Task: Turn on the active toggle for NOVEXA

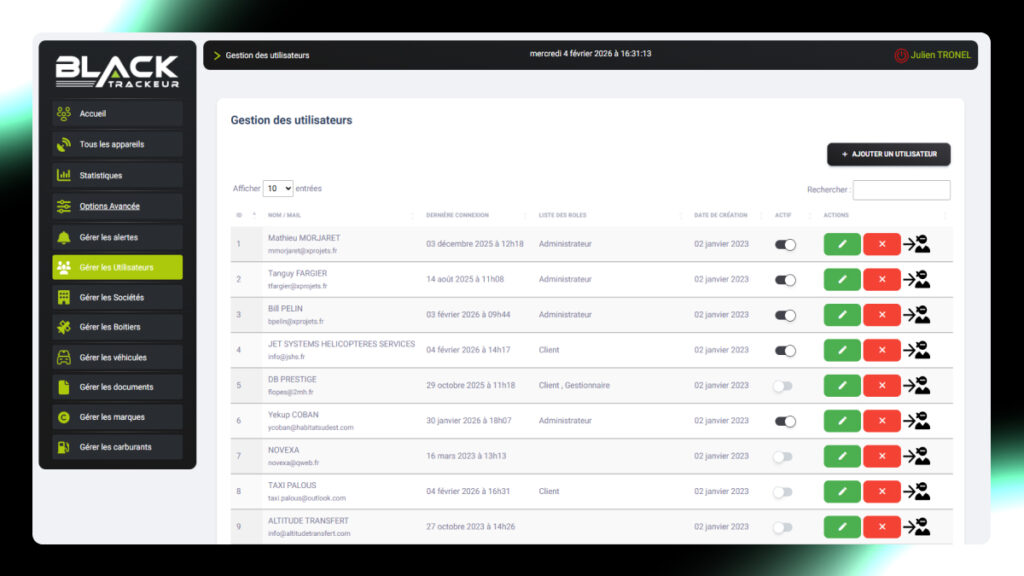Action: [783, 456]
